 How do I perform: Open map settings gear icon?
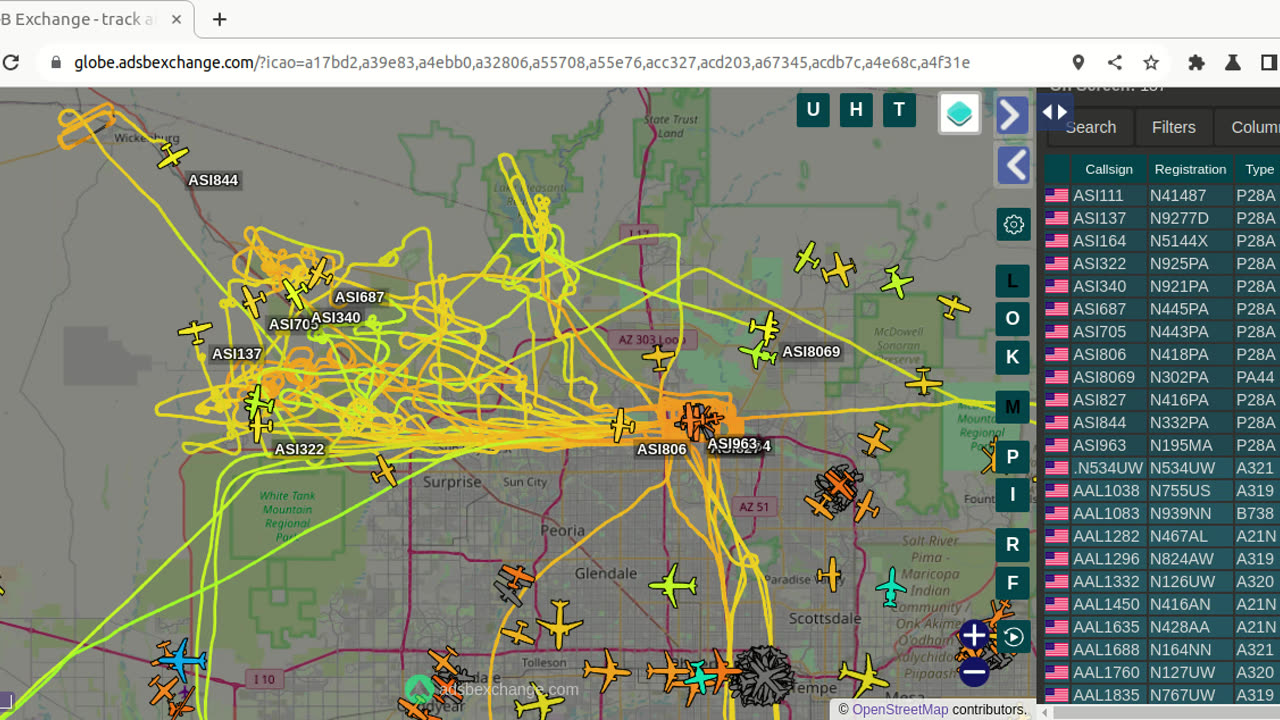[x=1013, y=224]
